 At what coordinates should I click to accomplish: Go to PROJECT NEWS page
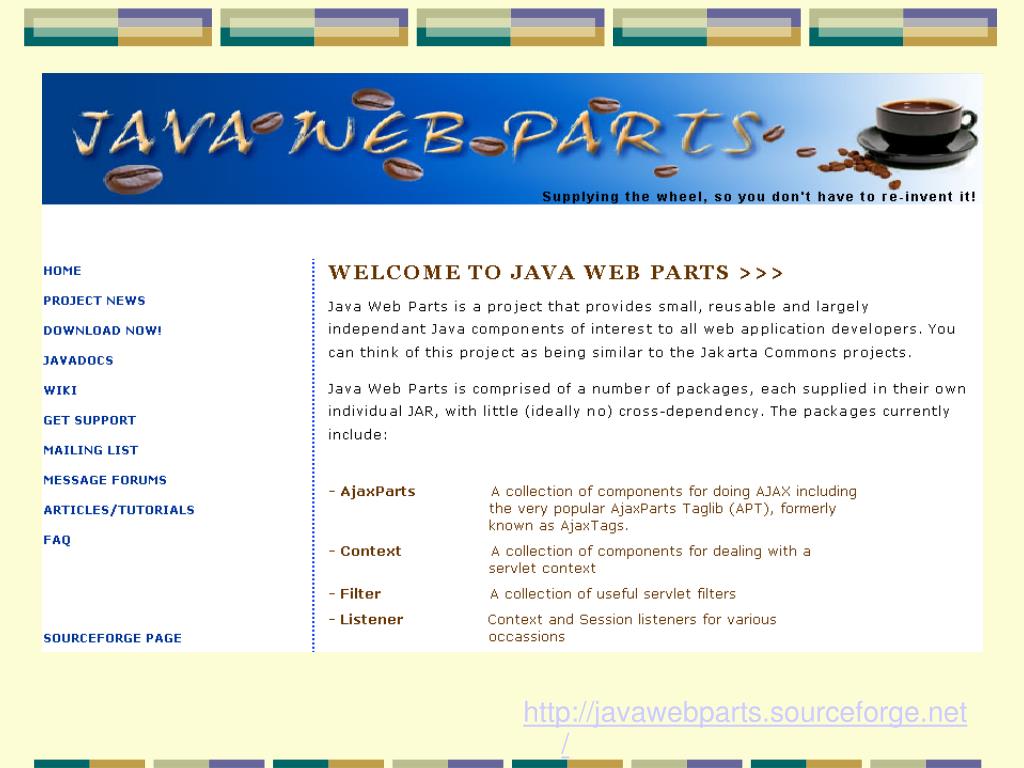point(94,300)
